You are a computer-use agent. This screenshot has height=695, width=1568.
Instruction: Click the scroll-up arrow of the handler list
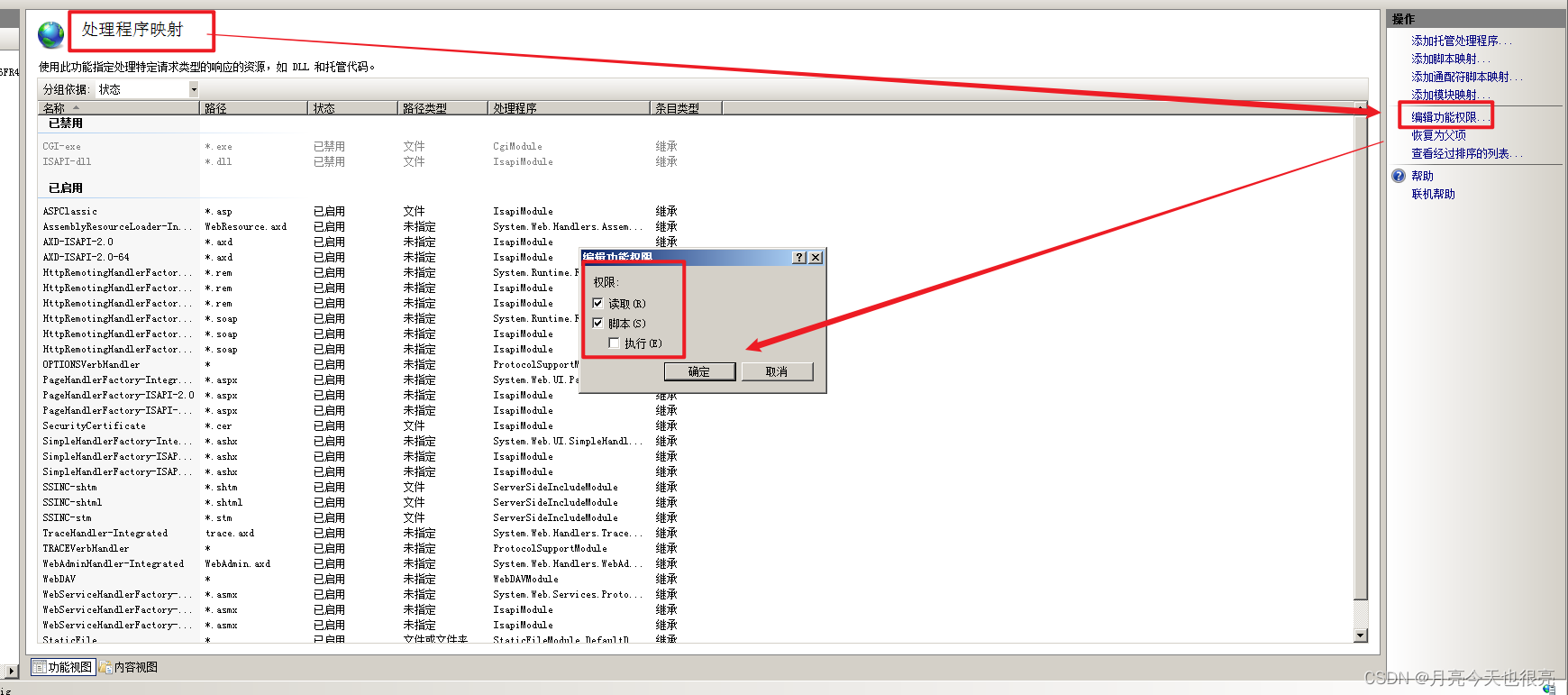coord(1361,108)
